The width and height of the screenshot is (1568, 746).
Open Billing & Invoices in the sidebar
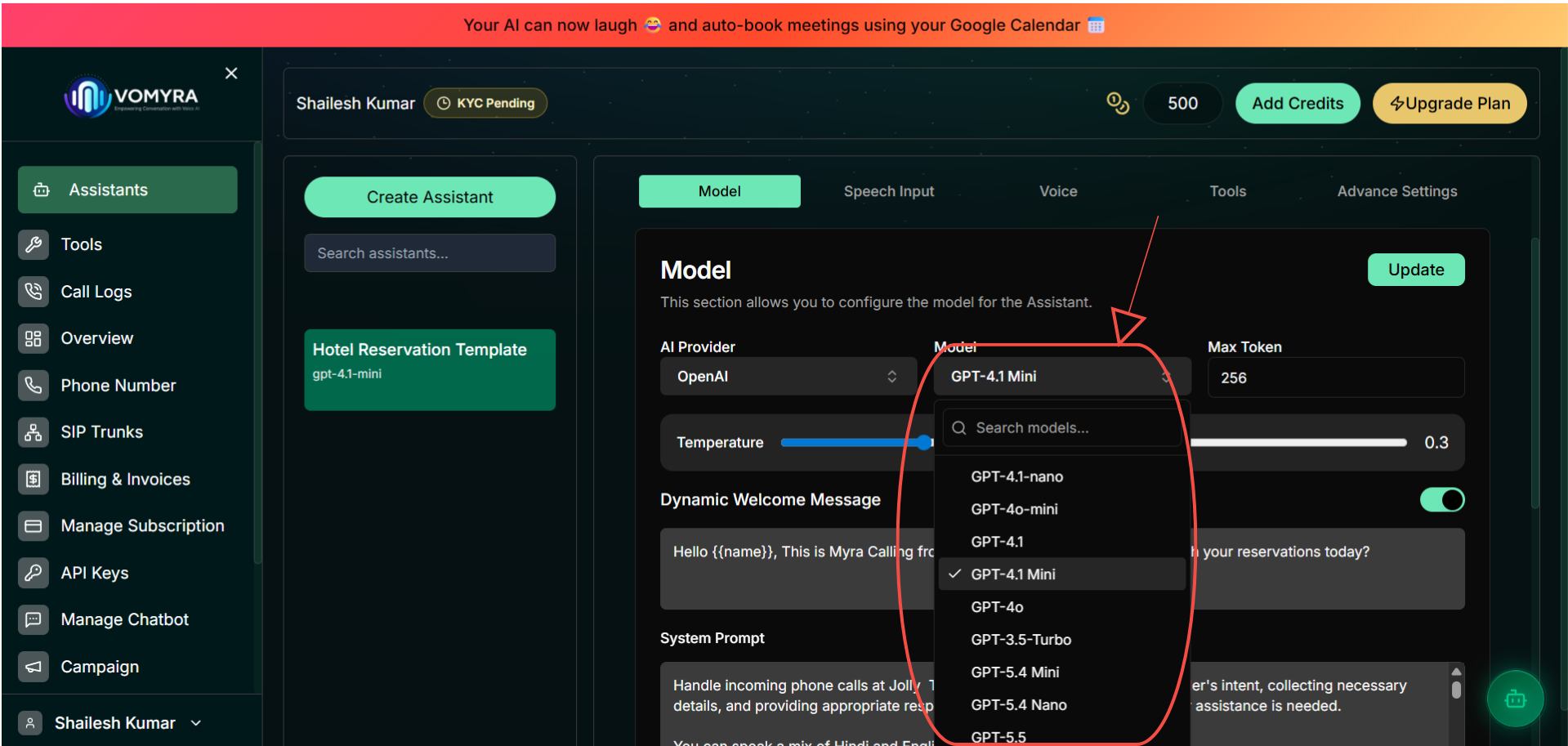tap(127, 480)
